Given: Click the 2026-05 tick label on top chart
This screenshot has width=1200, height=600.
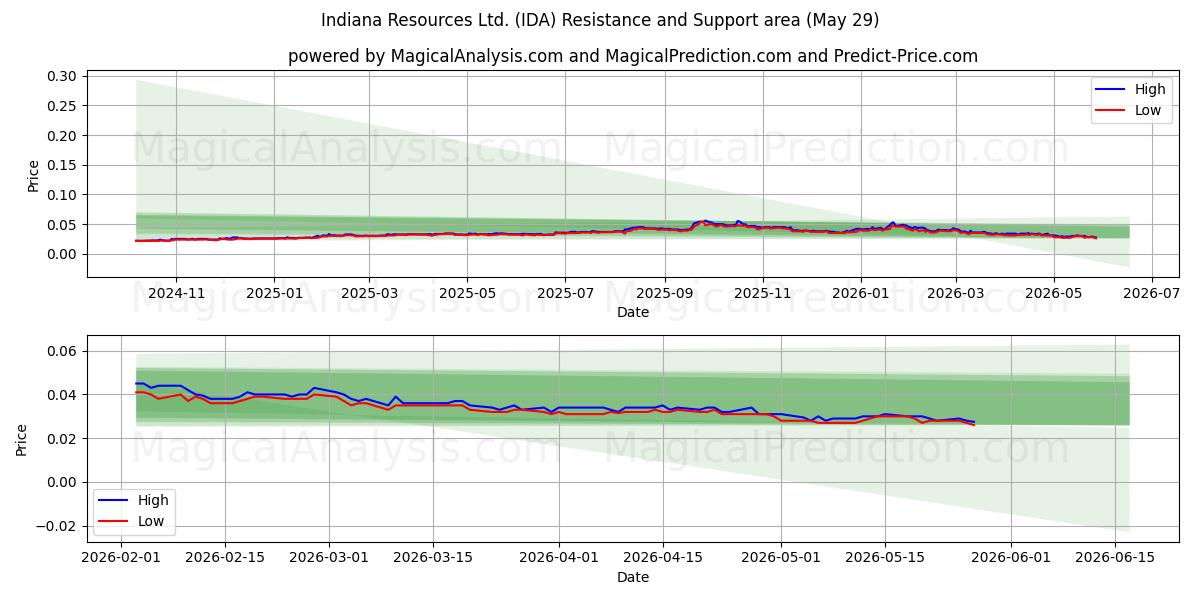Looking at the screenshot, I should pyautogui.click(x=1053, y=294).
